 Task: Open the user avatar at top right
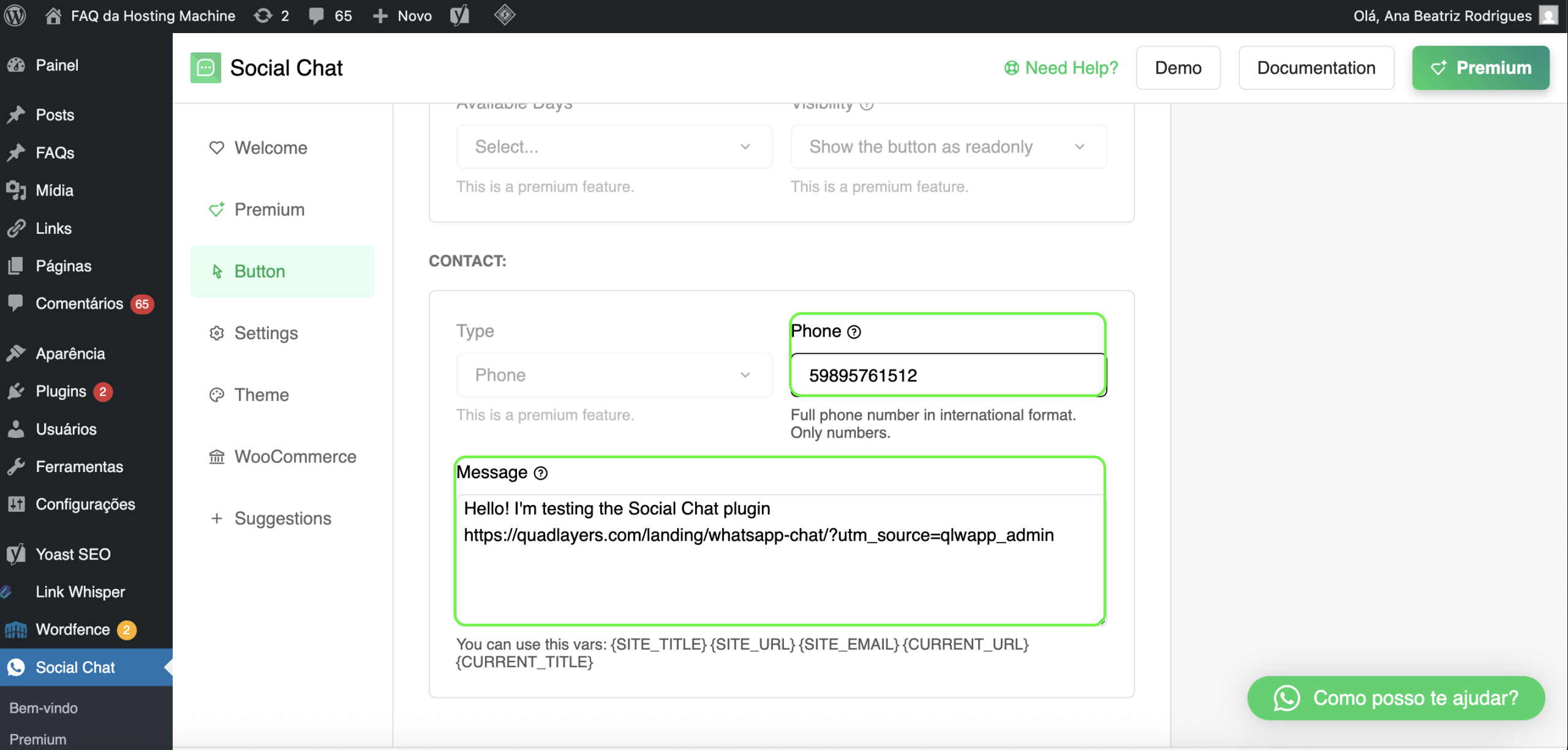1548,15
